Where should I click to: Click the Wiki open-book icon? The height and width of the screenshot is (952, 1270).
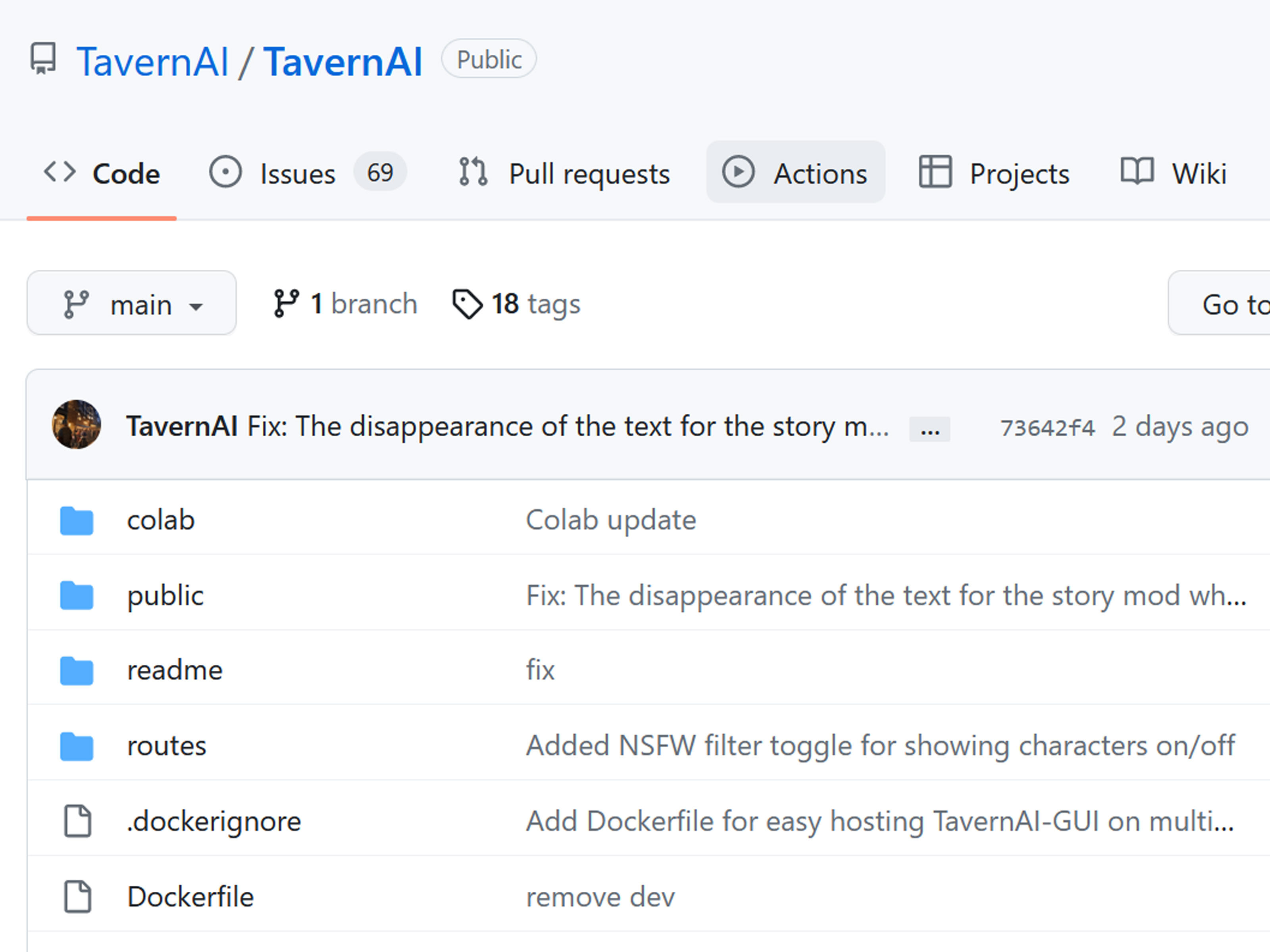[1137, 171]
